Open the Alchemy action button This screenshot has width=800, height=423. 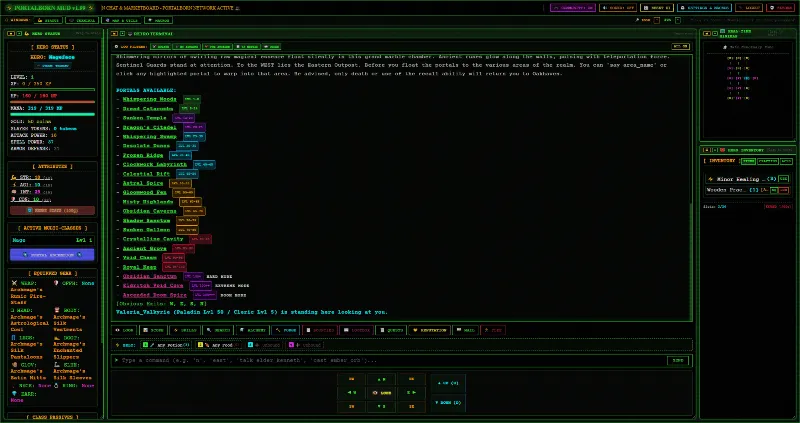click(x=253, y=330)
